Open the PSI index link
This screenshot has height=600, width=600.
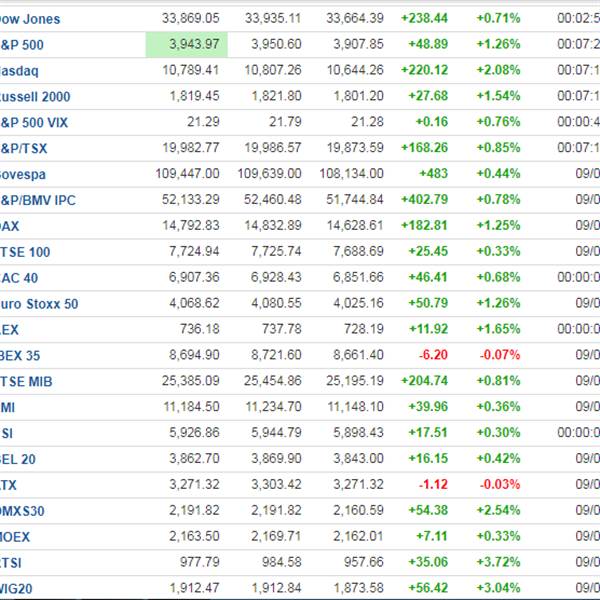click(7, 433)
